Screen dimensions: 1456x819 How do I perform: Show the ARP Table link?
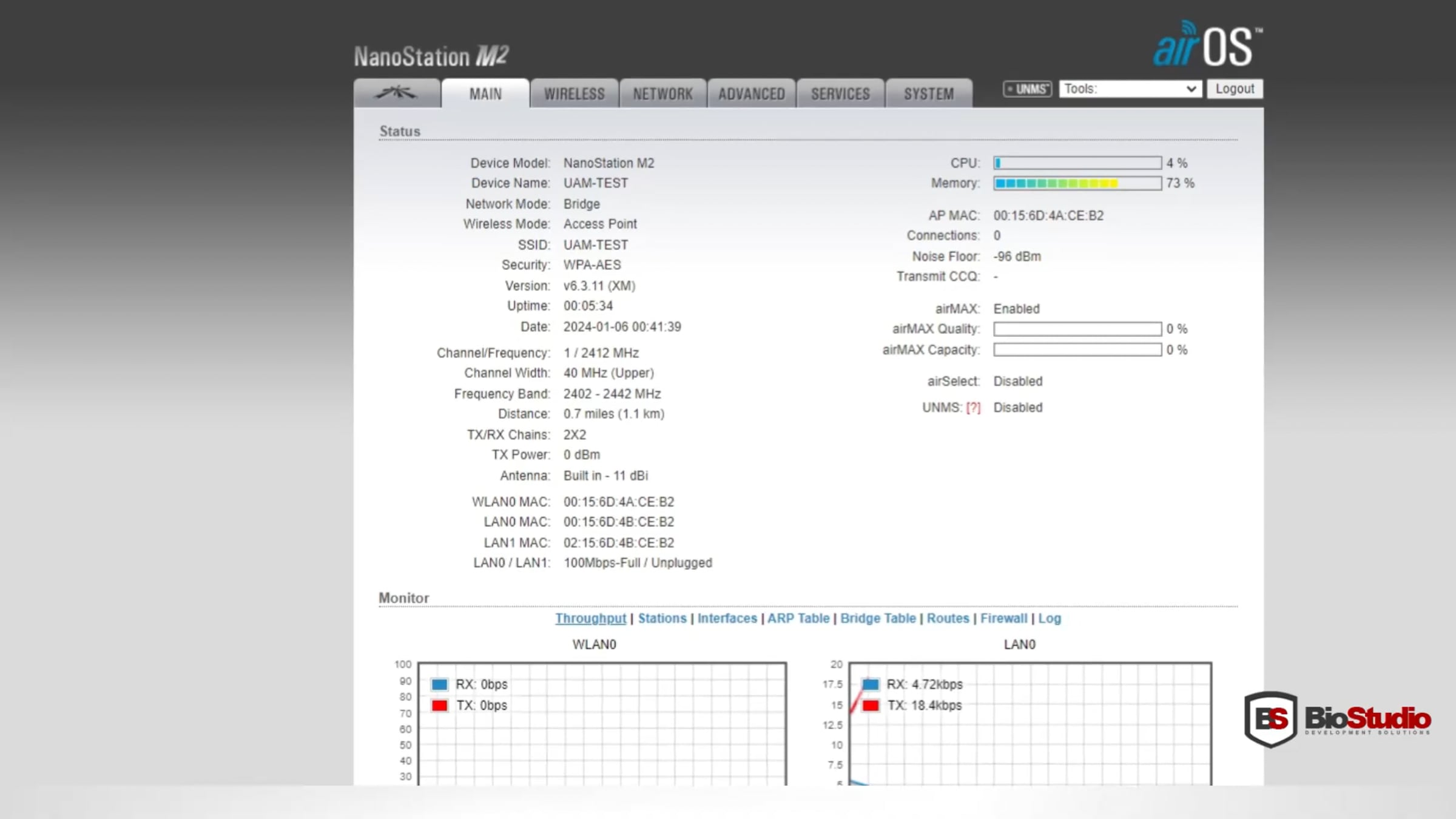tap(798, 618)
